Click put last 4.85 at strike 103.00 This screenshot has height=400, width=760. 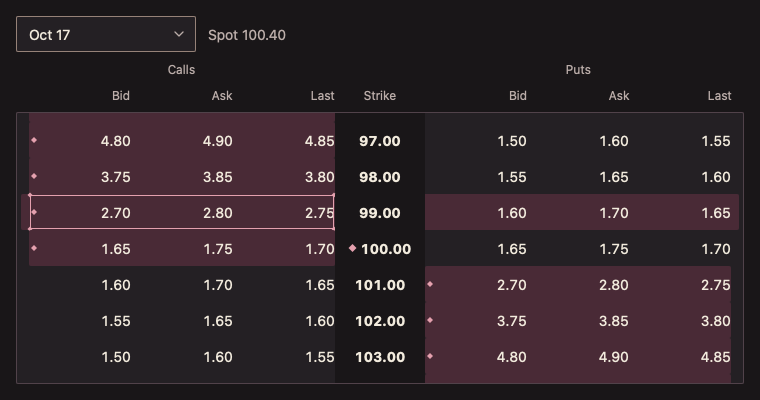pyautogui.click(x=716, y=357)
